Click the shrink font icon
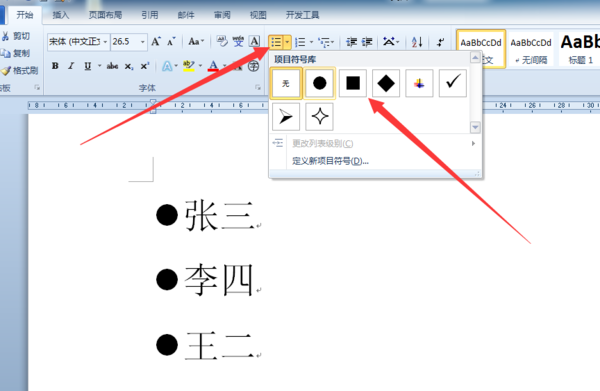The image size is (600, 391). [171, 41]
